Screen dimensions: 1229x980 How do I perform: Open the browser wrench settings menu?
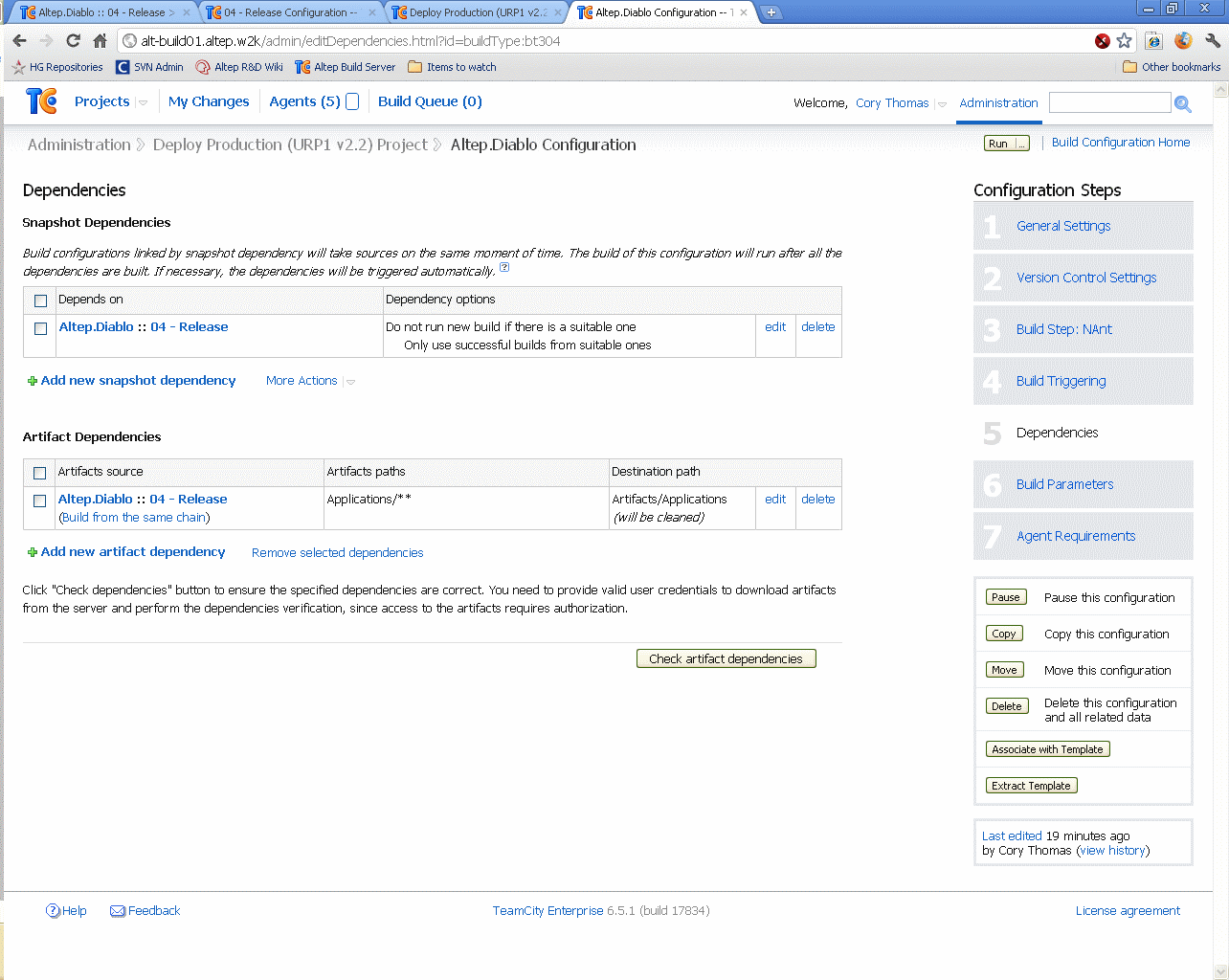[x=1213, y=41]
